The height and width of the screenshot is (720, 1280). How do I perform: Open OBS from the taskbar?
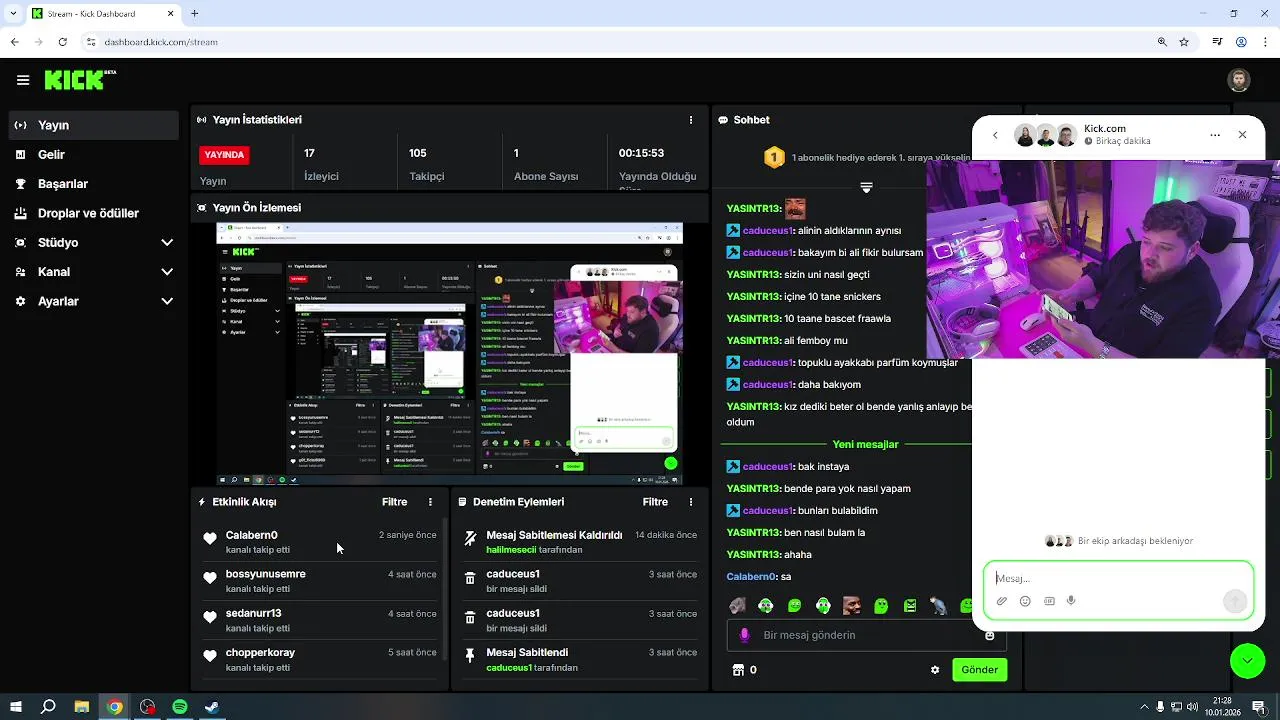[148, 707]
